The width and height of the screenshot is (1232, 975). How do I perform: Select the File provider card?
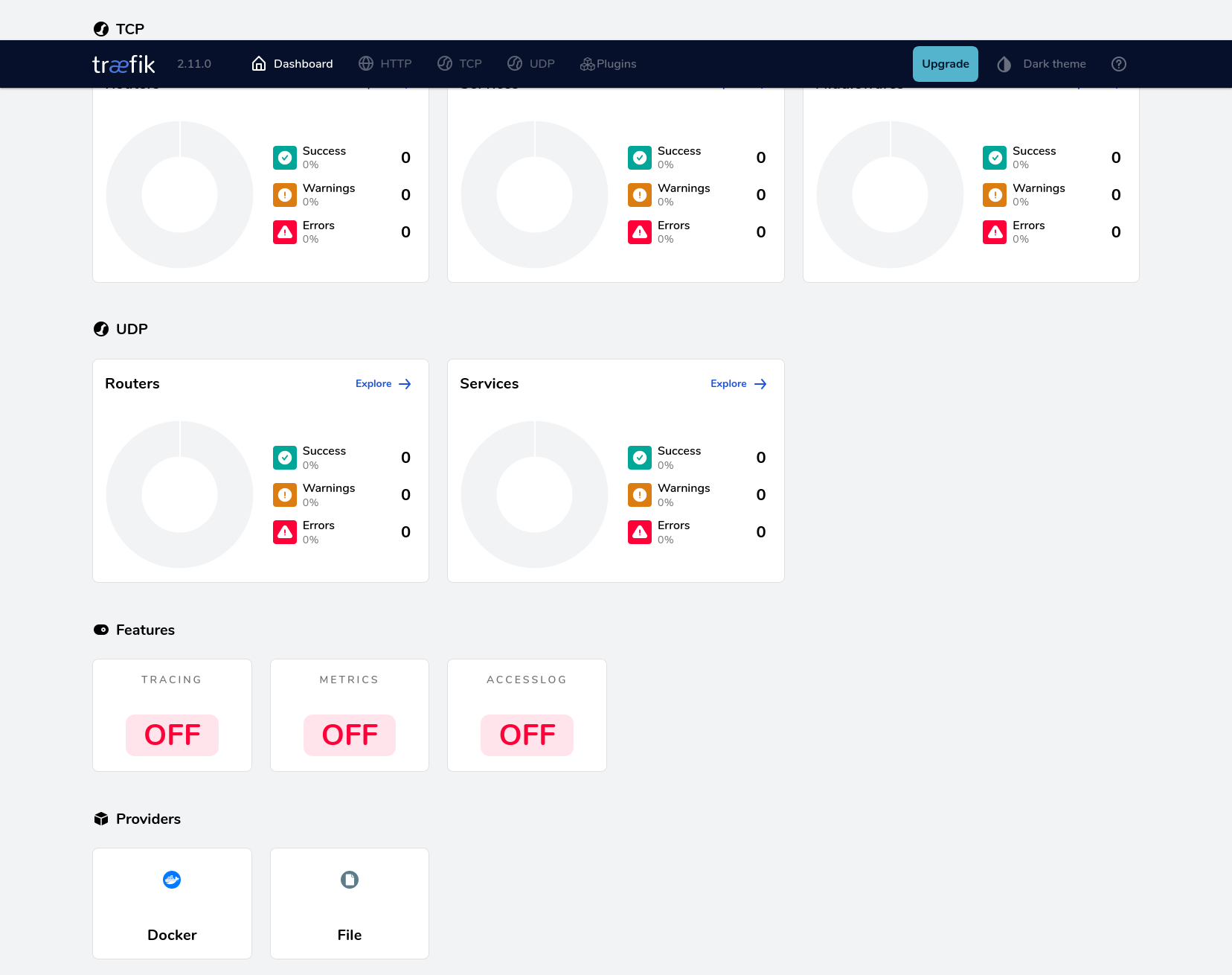[350, 904]
